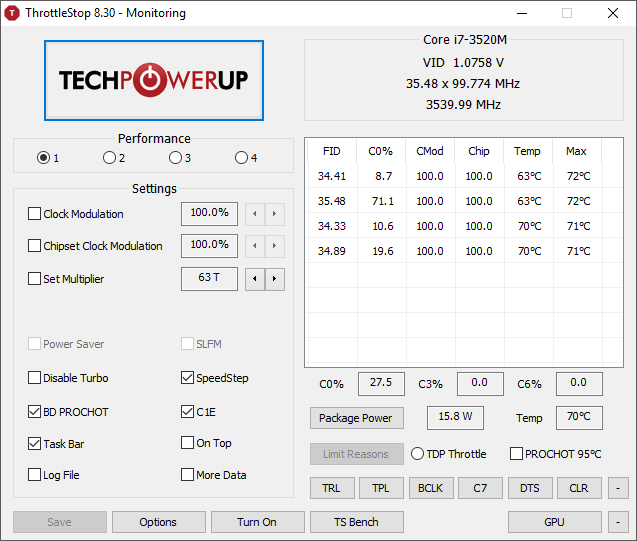Click the BCLK button

point(431,488)
